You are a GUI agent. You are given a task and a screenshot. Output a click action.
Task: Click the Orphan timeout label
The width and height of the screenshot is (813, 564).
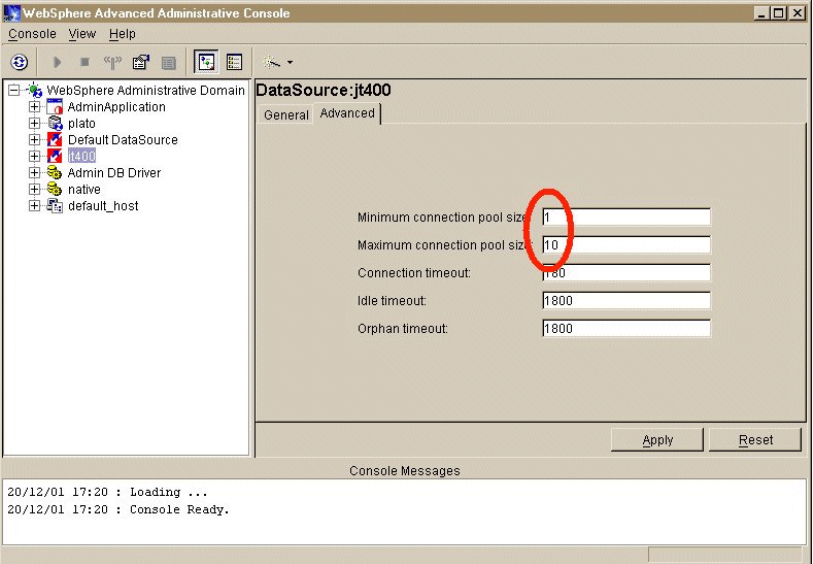click(402, 329)
